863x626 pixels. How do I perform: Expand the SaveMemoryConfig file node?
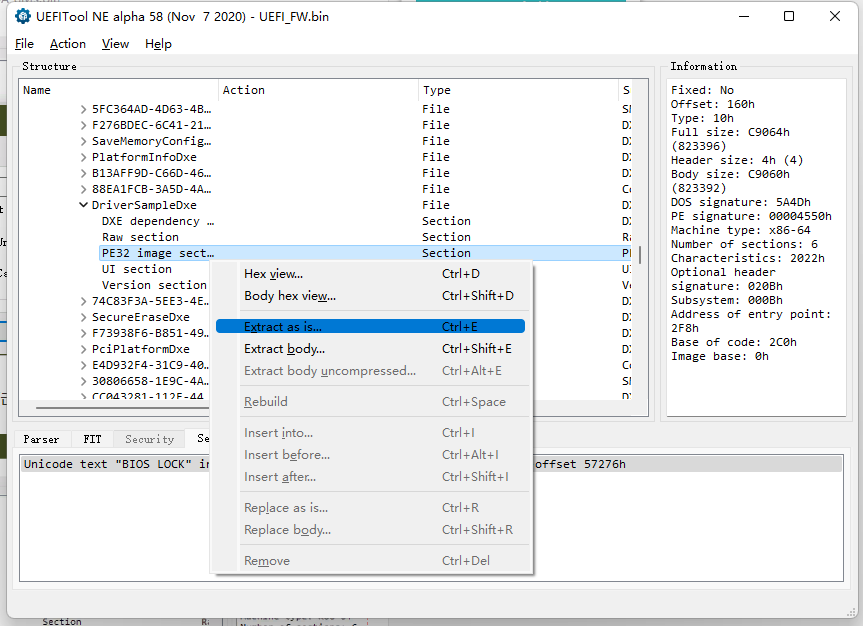[83, 141]
